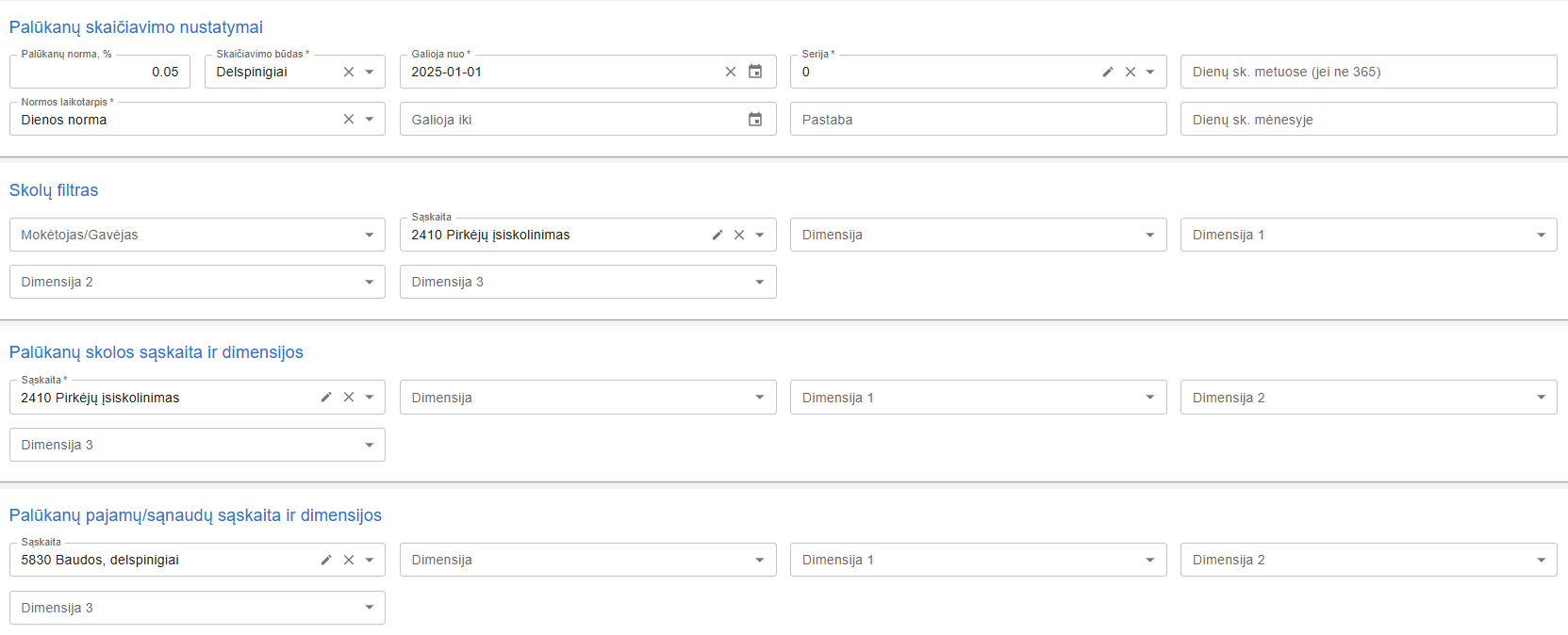Edit the Serija field with pencil icon
This screenshot has width=1568, height=635.
[x=1108, y=72]
